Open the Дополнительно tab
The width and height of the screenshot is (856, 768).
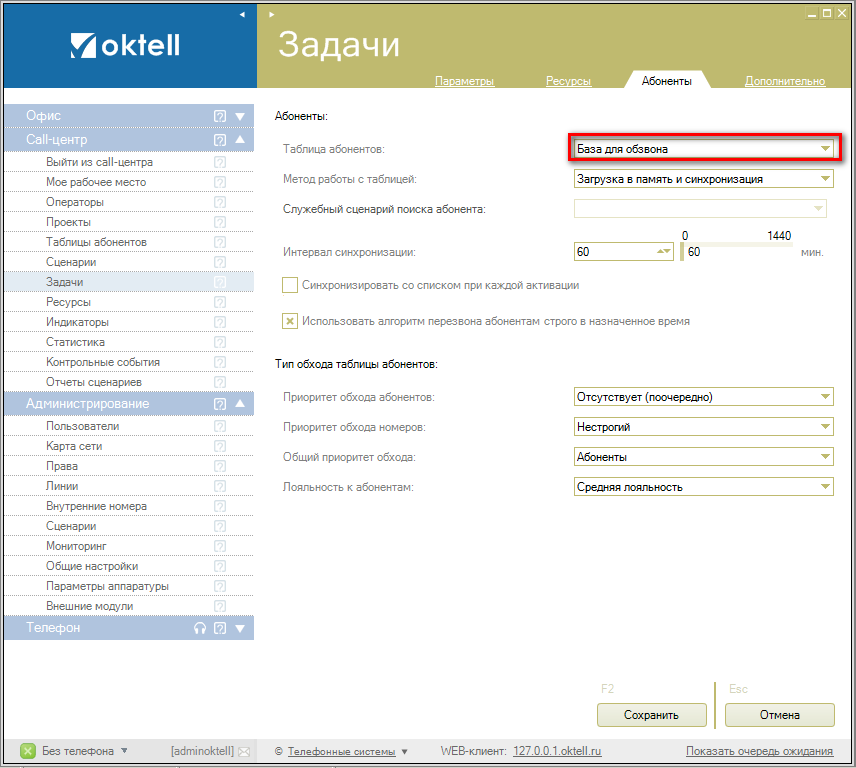(x=785, y=81)
